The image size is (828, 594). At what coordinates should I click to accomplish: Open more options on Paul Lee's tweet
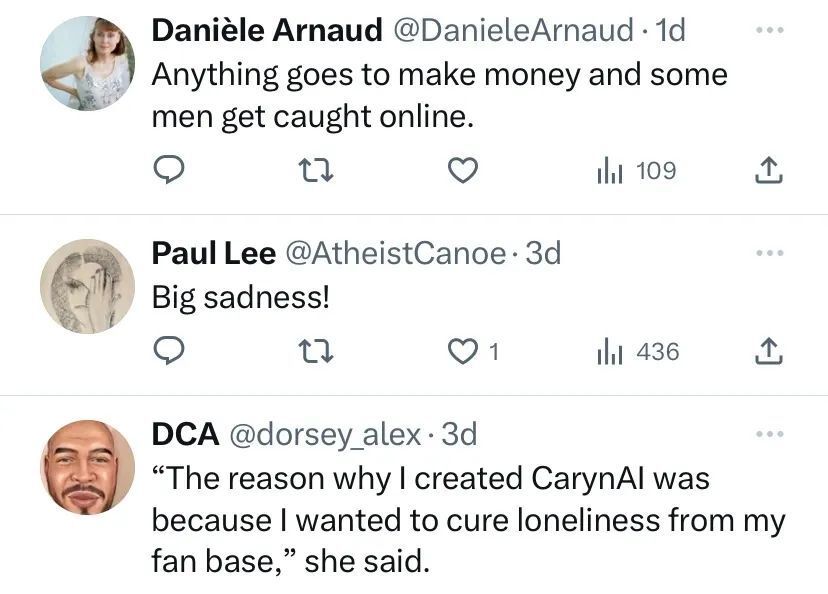[767, 254]
